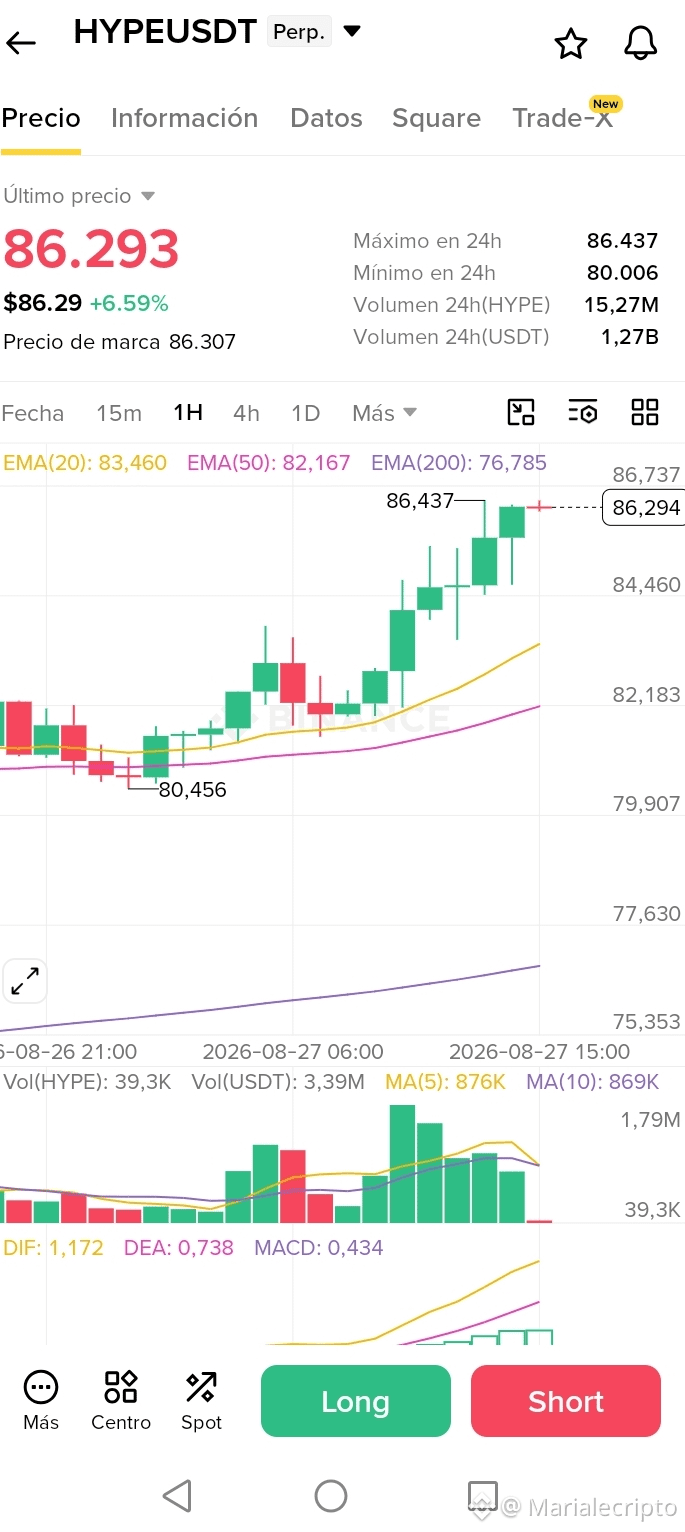Screen dimensions: 685x1532
Task: Click the DIF 1,172 MACD label
Action: (54, 1248)
